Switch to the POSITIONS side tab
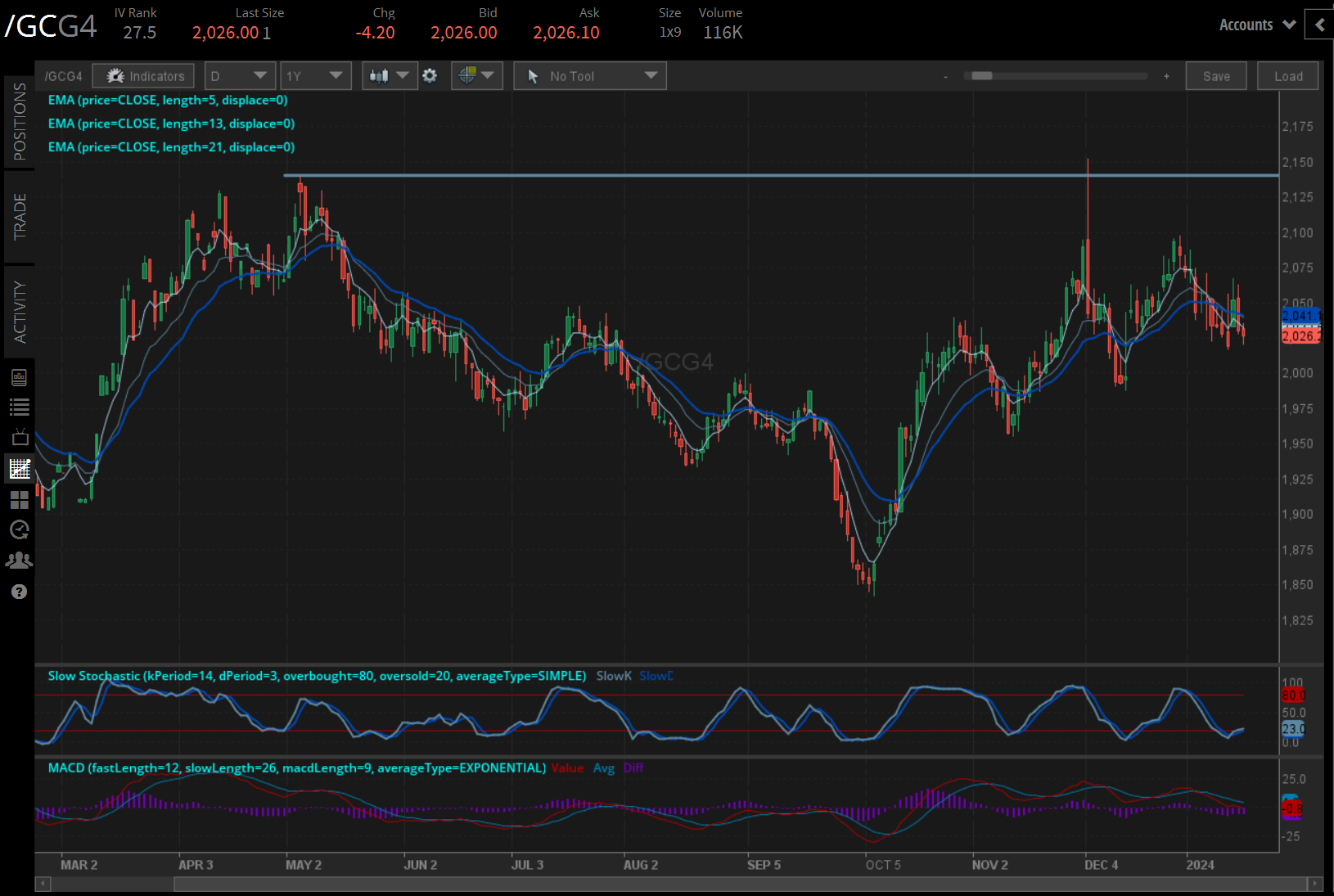This screenshot has width=1334, height=896. (x=20, y=122)
